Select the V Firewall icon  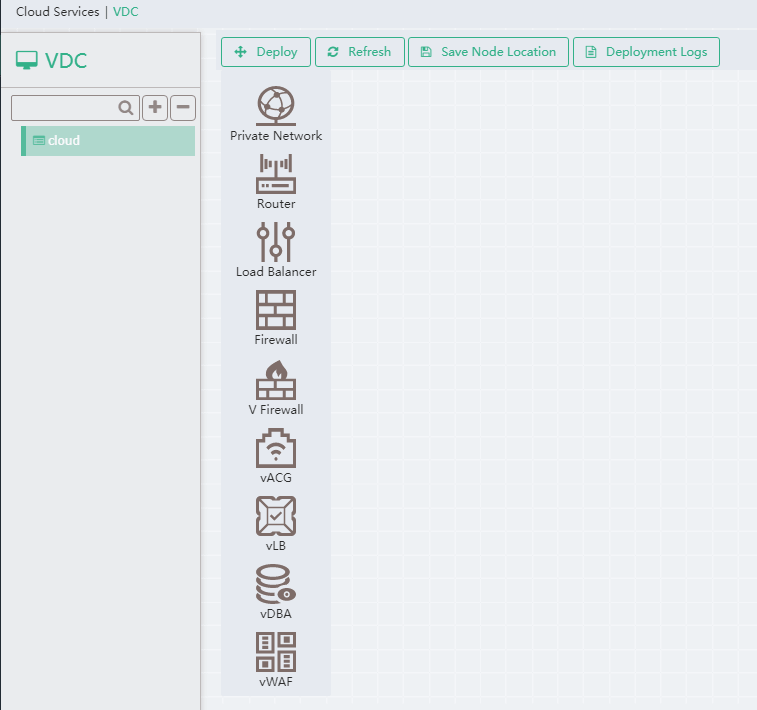(276, 380)
